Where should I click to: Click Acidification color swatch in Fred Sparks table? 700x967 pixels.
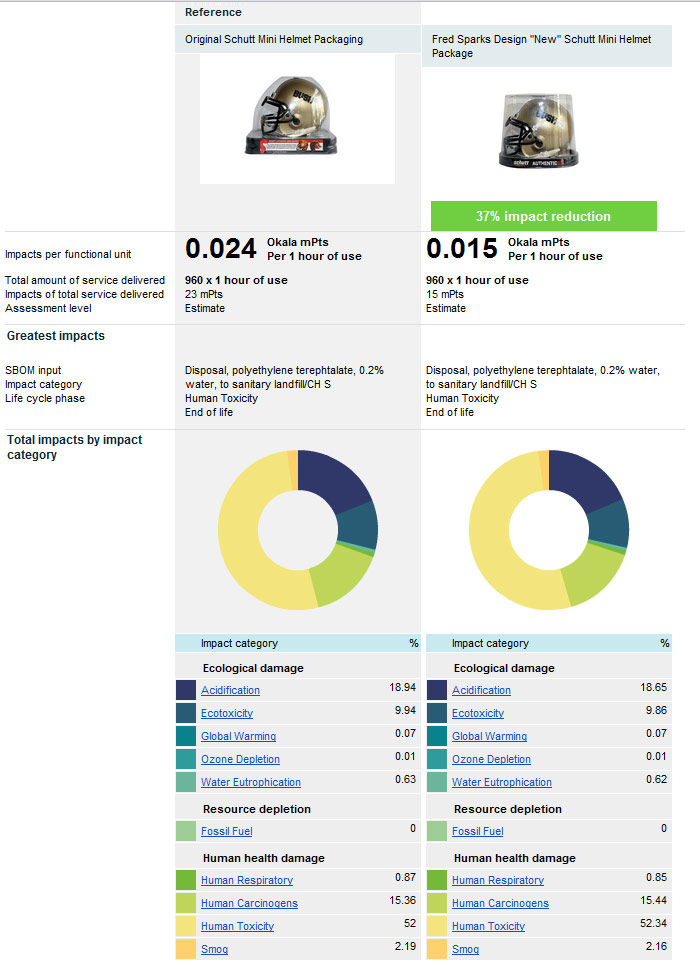point(437,690)
